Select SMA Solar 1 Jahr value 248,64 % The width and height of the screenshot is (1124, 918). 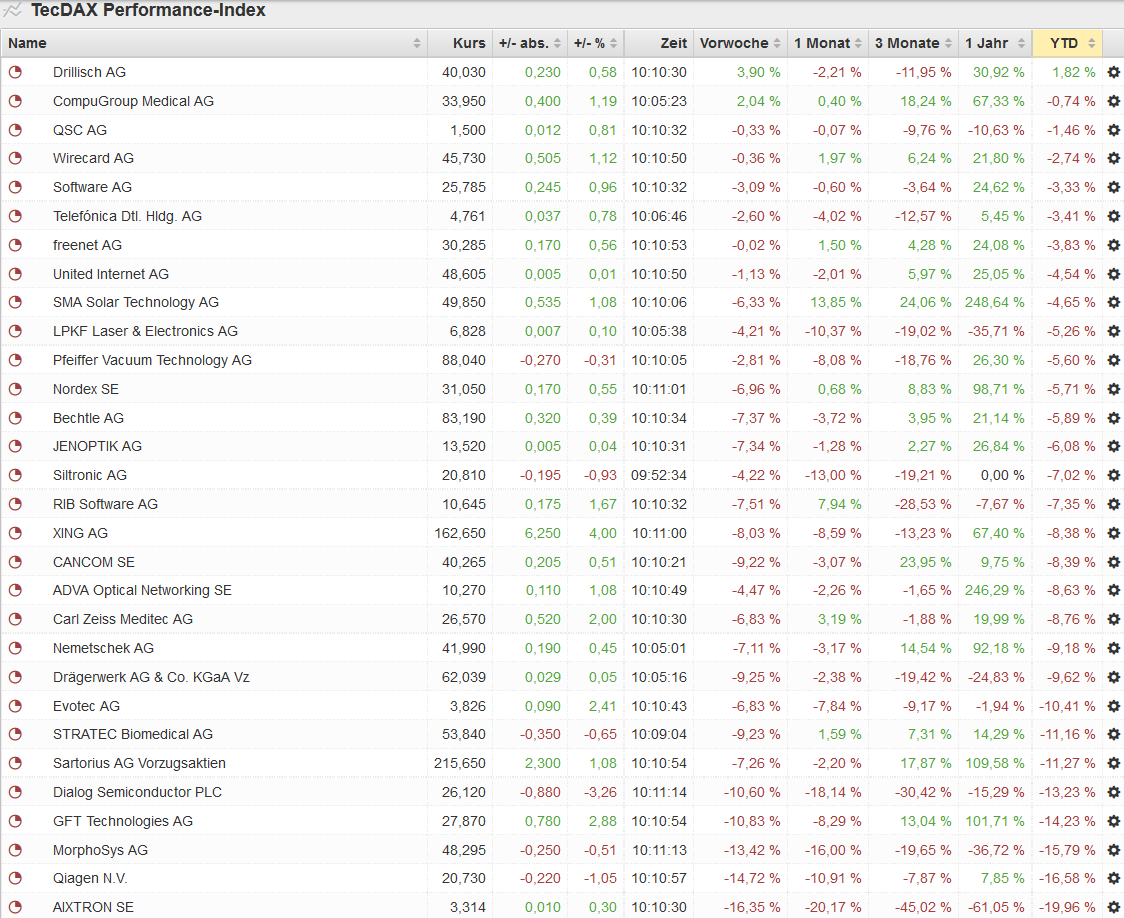[x=994, y=302]
